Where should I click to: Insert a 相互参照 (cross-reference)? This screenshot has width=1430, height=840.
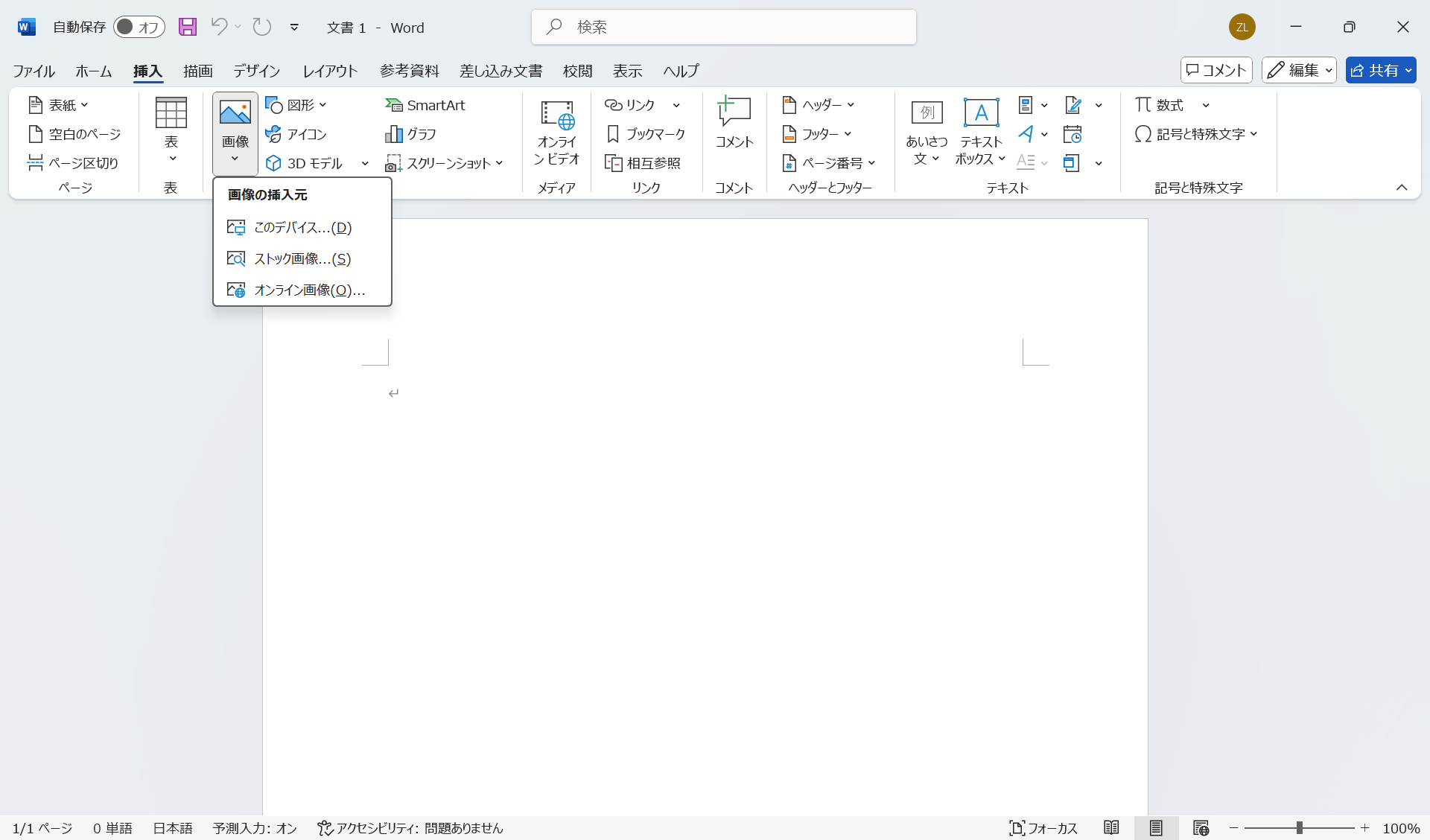click(x=645, y=162)
